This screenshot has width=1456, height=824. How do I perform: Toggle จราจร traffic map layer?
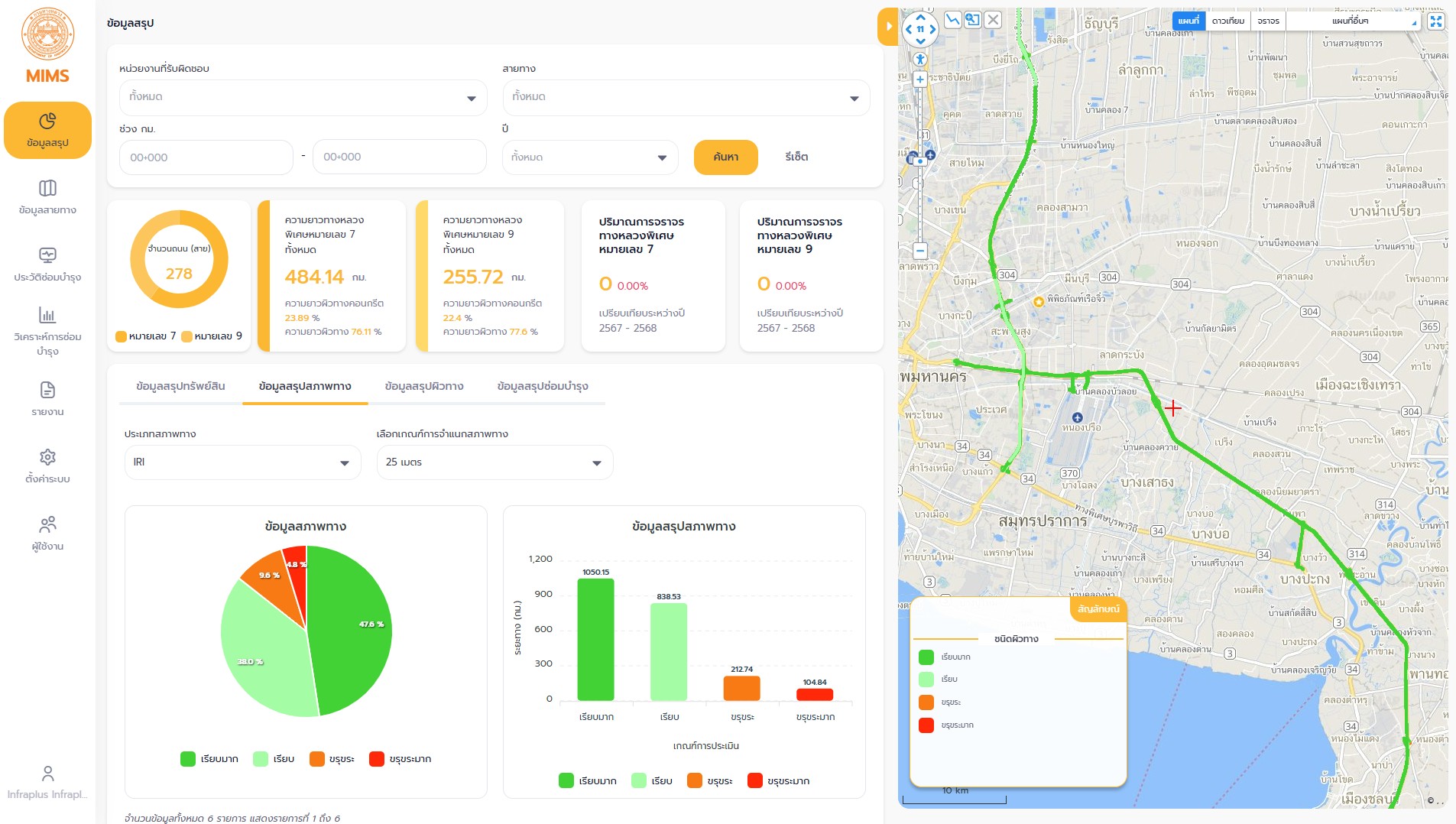pos(1268,21)
